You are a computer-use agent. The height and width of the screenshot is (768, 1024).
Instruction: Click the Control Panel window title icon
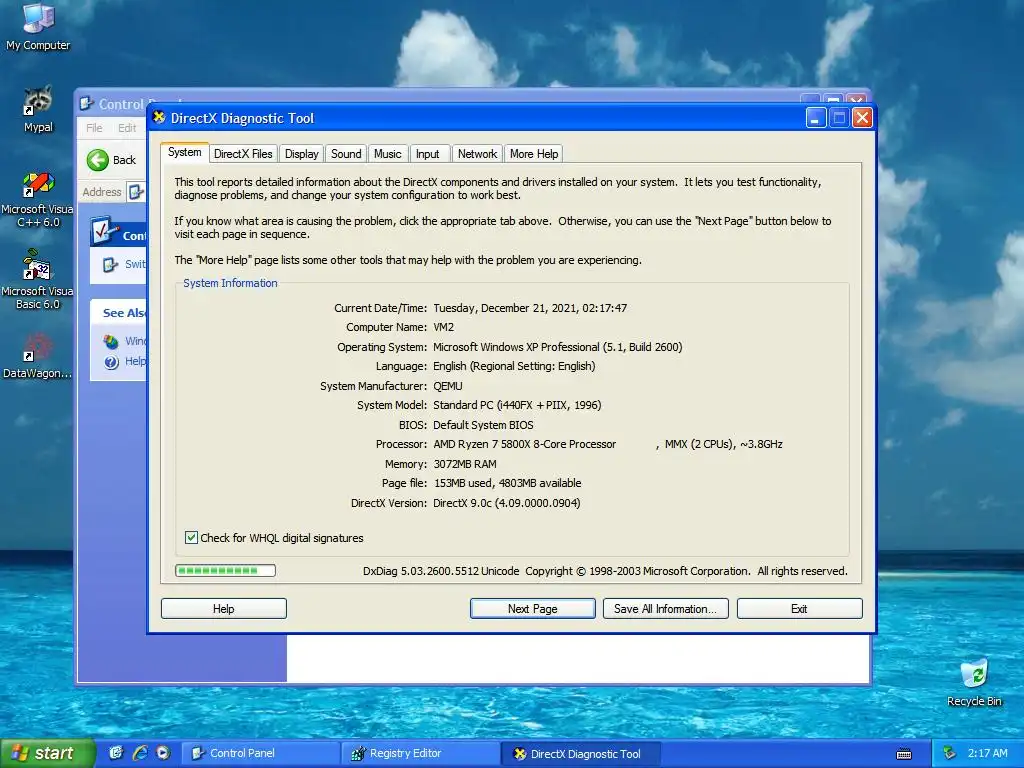pos(86,103)
